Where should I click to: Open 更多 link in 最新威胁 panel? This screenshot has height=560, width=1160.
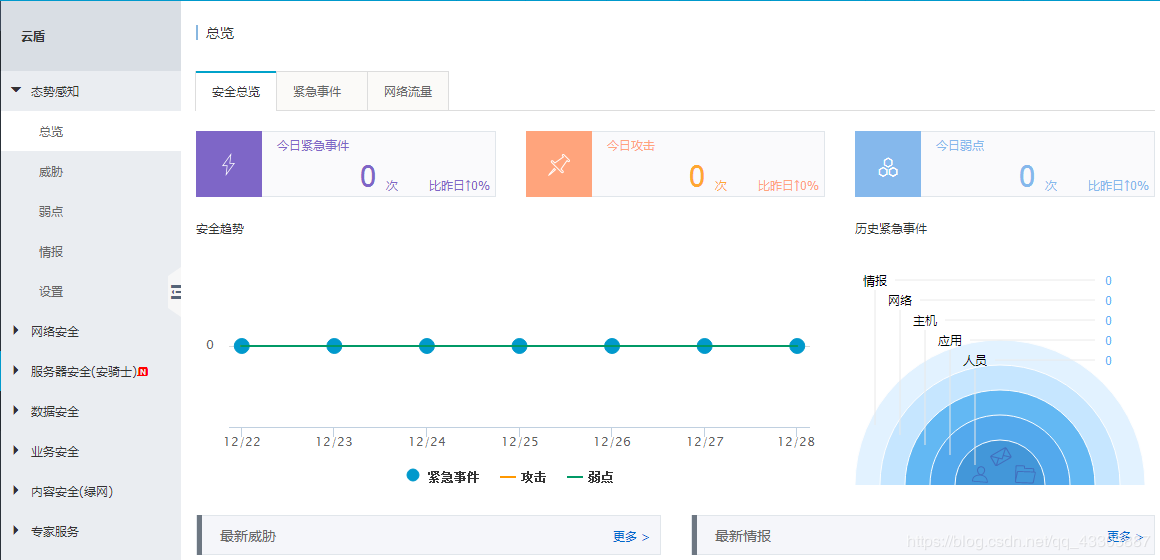click(x=631, y=537)
